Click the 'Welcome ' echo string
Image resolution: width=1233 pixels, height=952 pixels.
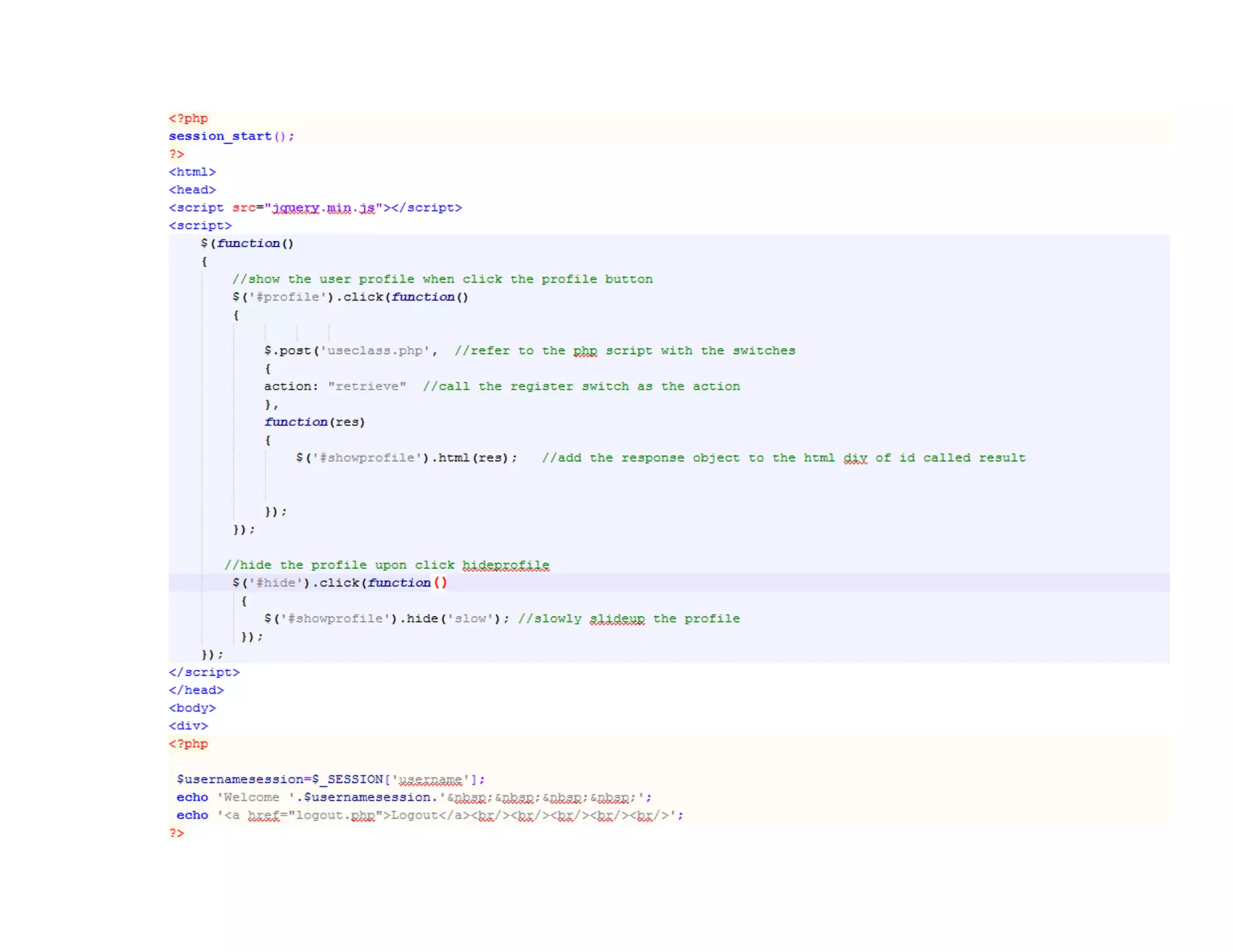point(255,797)
